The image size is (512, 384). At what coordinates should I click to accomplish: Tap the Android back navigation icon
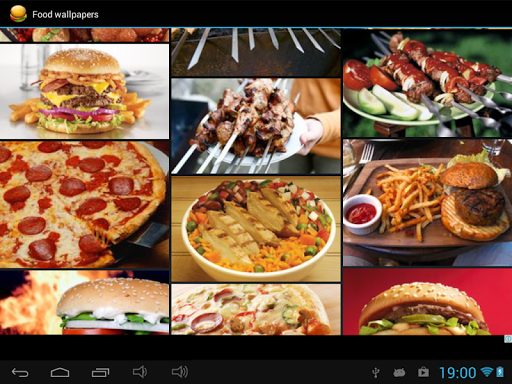point(20,372)
